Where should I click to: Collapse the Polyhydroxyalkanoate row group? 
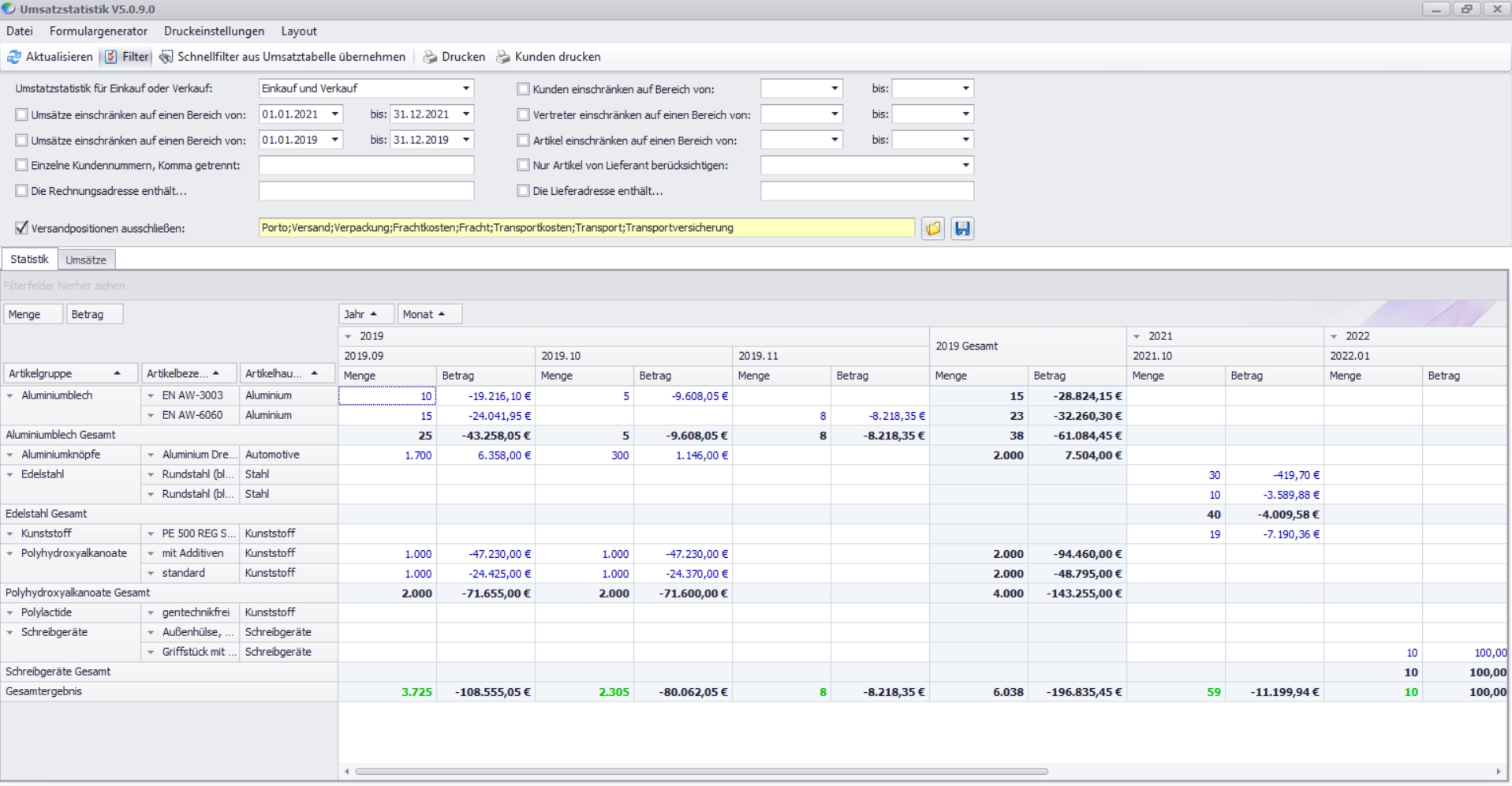pos(10,554)
